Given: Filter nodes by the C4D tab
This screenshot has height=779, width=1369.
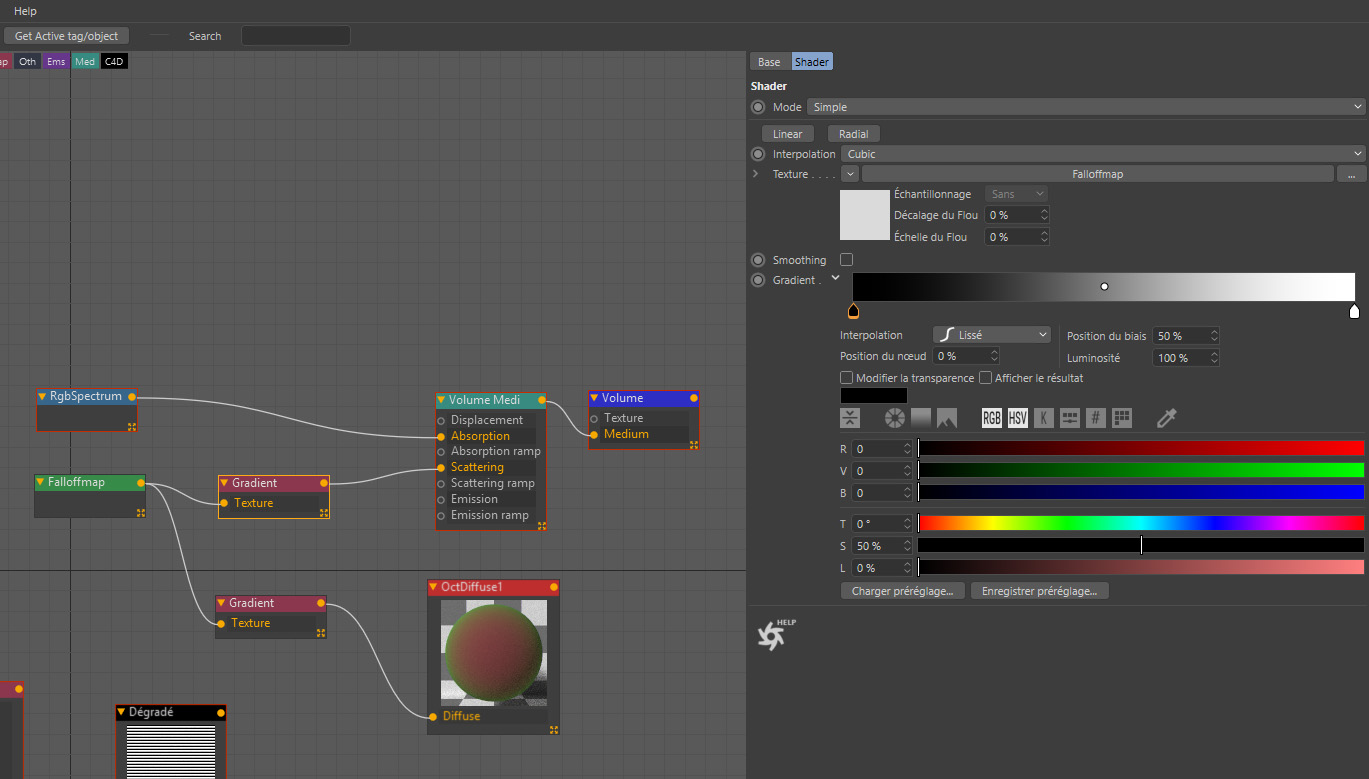Looking at the screenshot, I should 115,62.
